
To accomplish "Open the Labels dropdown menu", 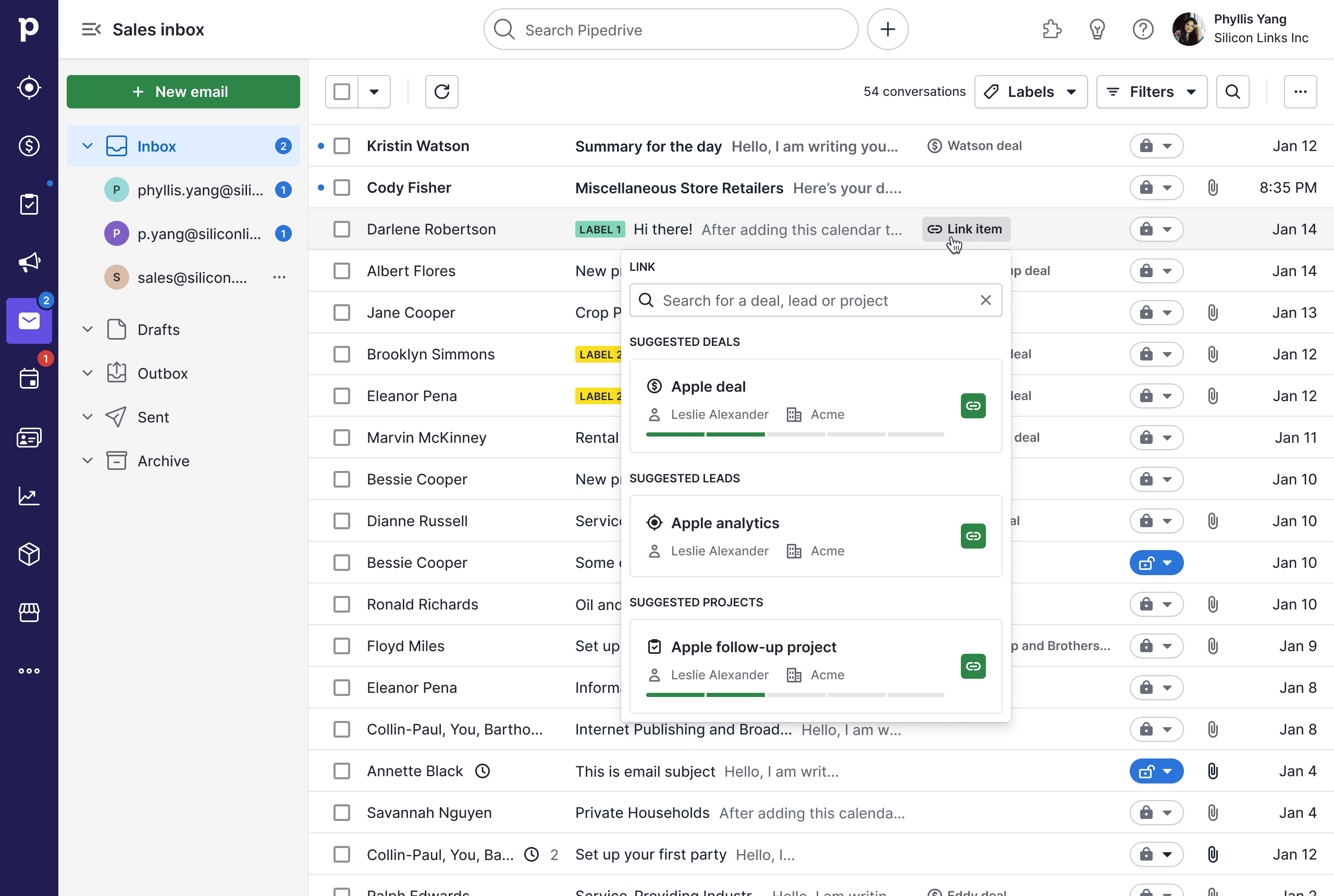I will [1030, 92].
